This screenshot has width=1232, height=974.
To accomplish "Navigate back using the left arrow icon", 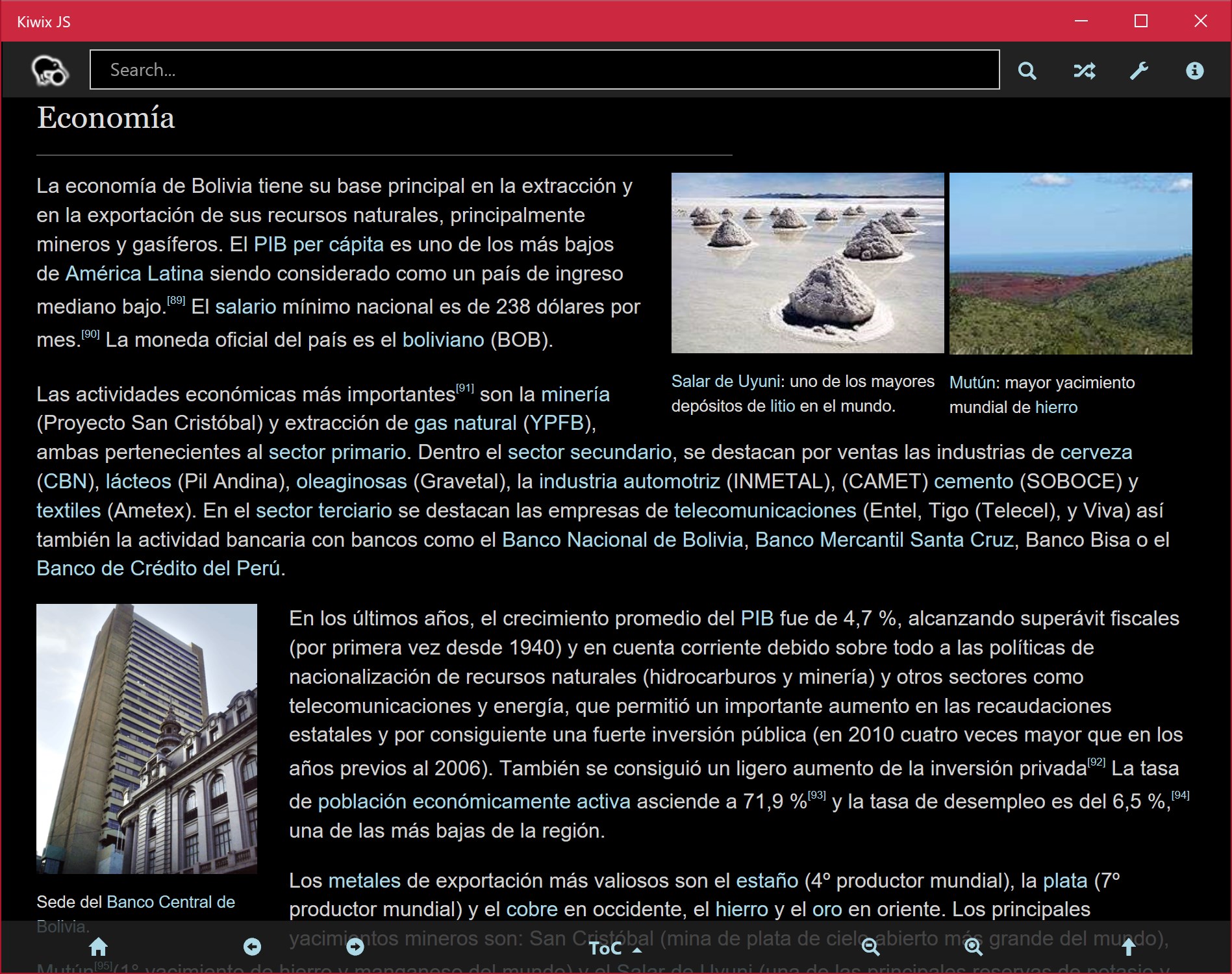I will [252, 947].
